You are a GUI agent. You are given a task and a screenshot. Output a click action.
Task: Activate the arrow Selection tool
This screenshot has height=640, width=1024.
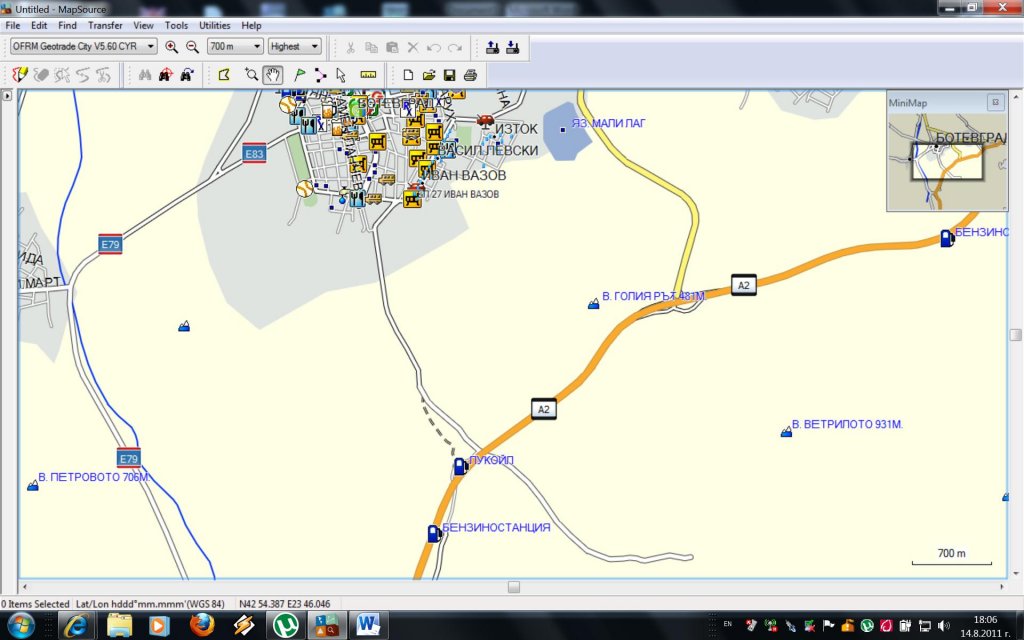(x=341, y=75)
